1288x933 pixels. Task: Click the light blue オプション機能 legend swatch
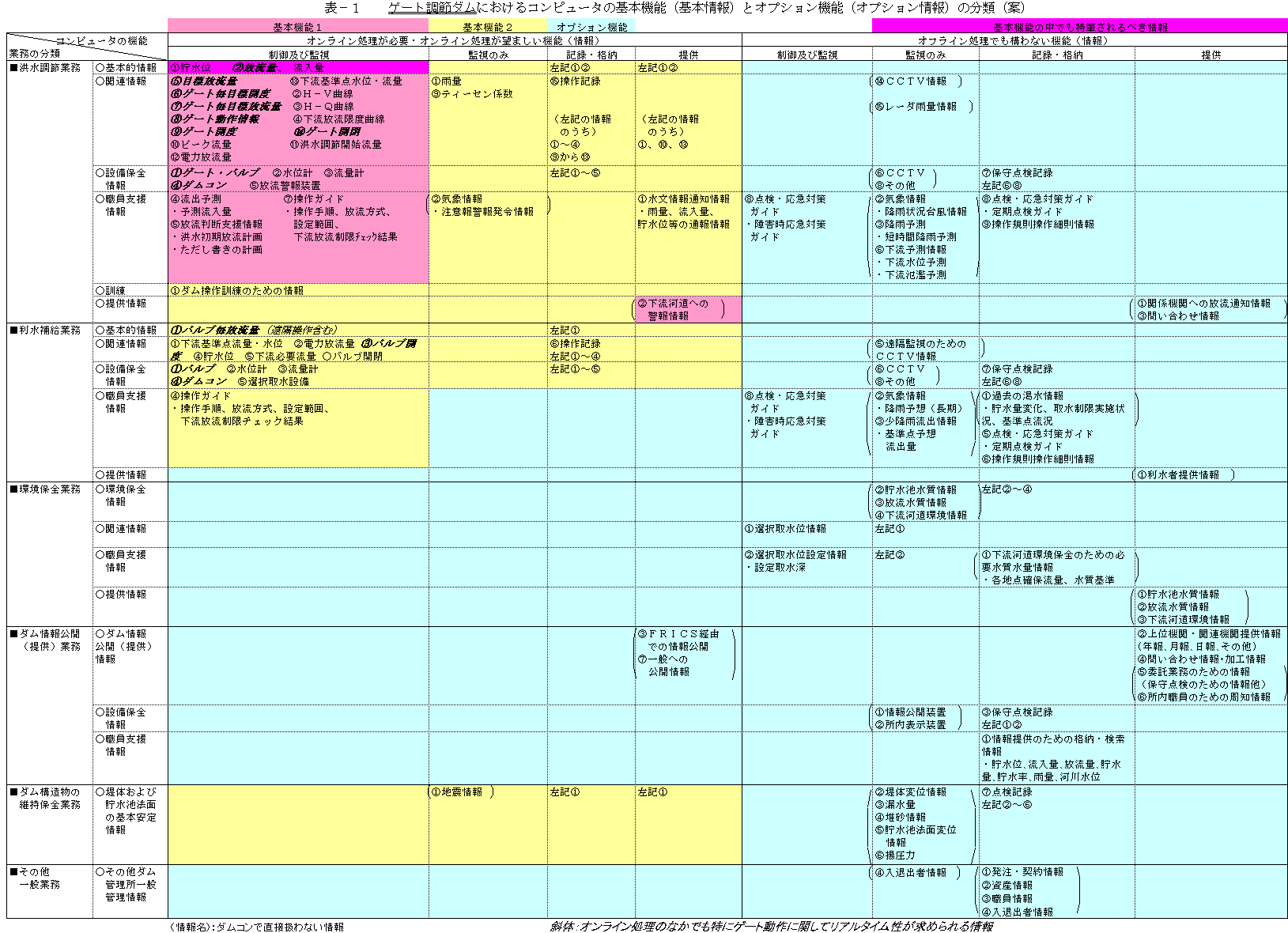[591, 27]
